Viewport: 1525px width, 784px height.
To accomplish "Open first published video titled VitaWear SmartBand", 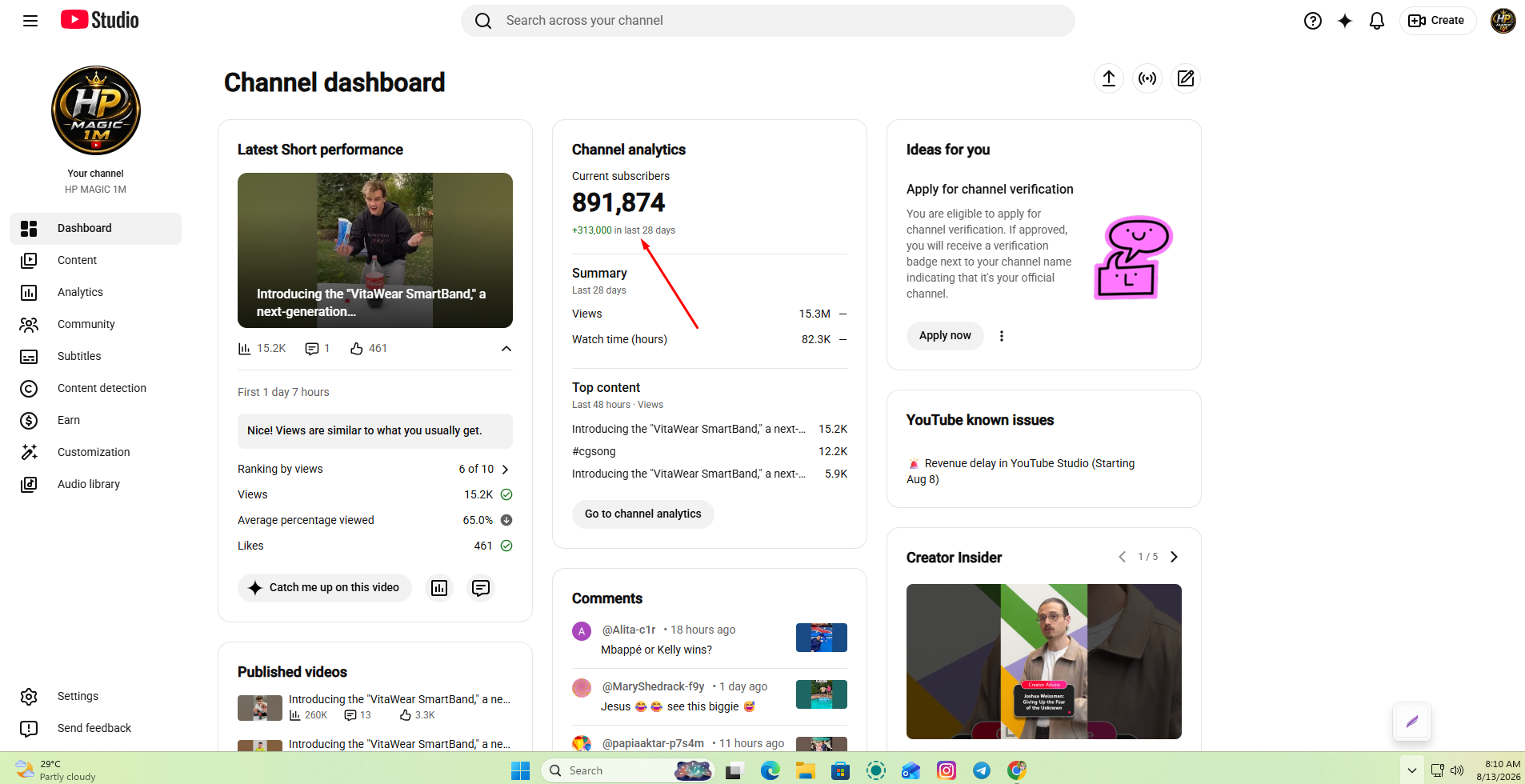I will coord(399,700).
